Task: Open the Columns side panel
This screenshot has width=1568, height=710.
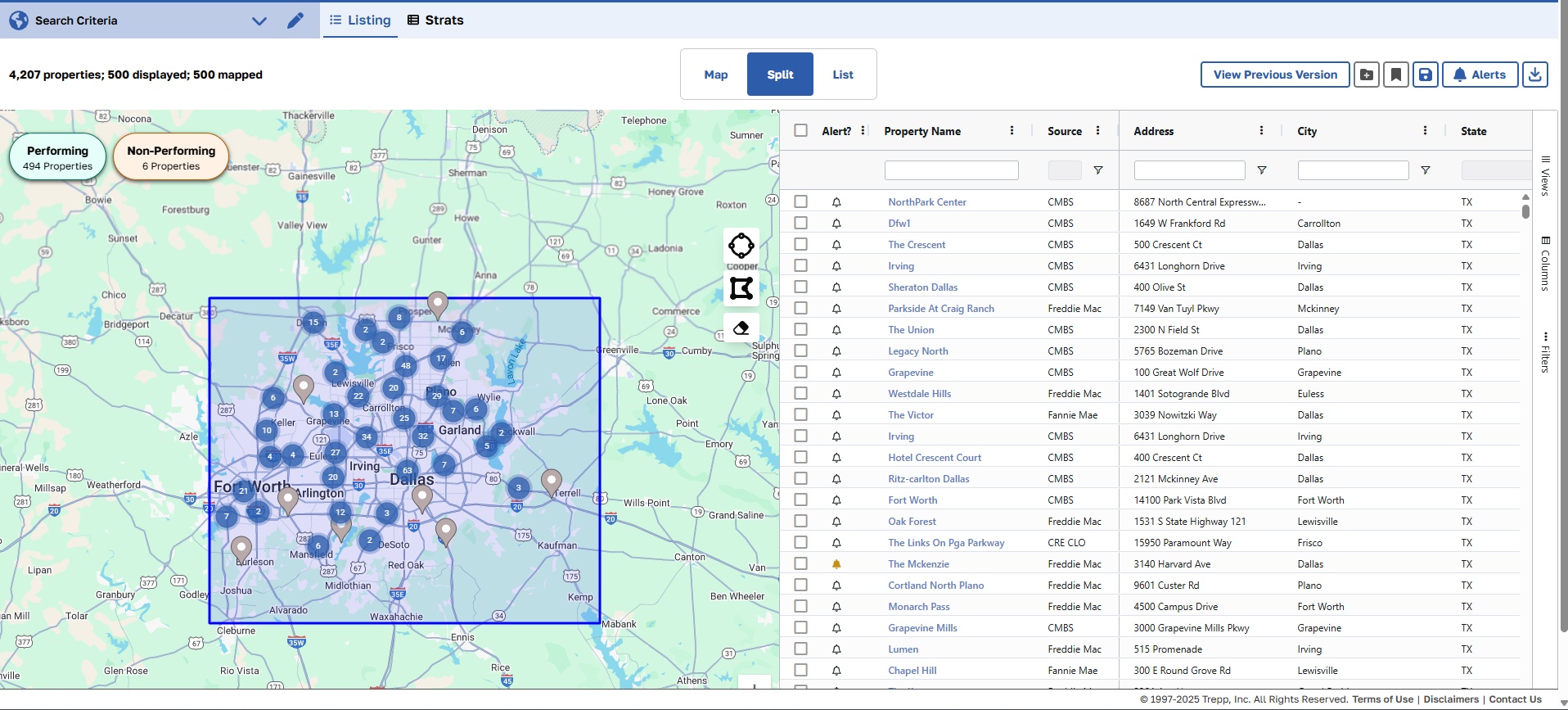Action: click(x=1545, y=264)
